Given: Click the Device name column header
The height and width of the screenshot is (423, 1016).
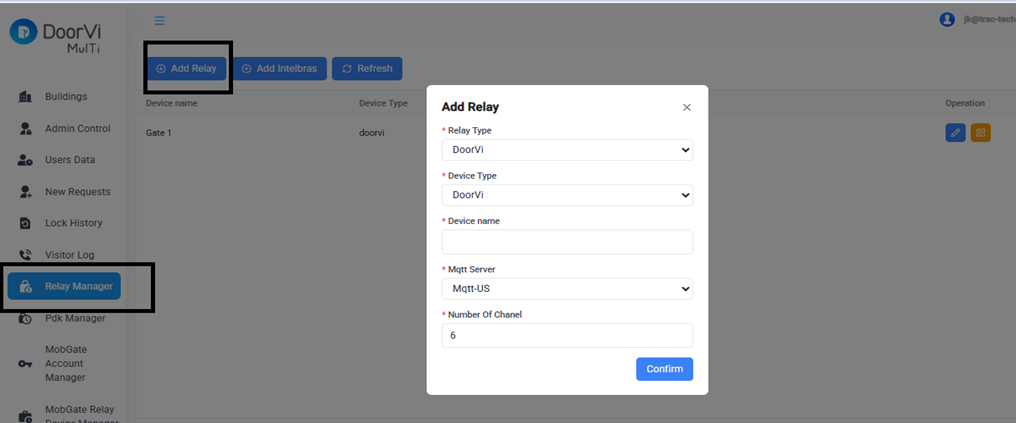Looking at the screenshot, I should 172,103.
